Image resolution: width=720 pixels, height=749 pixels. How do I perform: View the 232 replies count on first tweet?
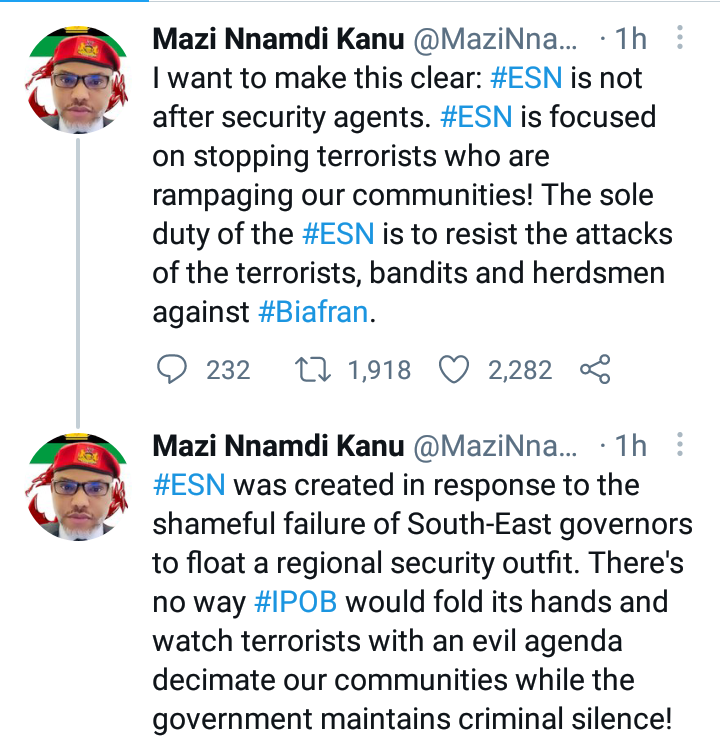click(x=228, y=370)
